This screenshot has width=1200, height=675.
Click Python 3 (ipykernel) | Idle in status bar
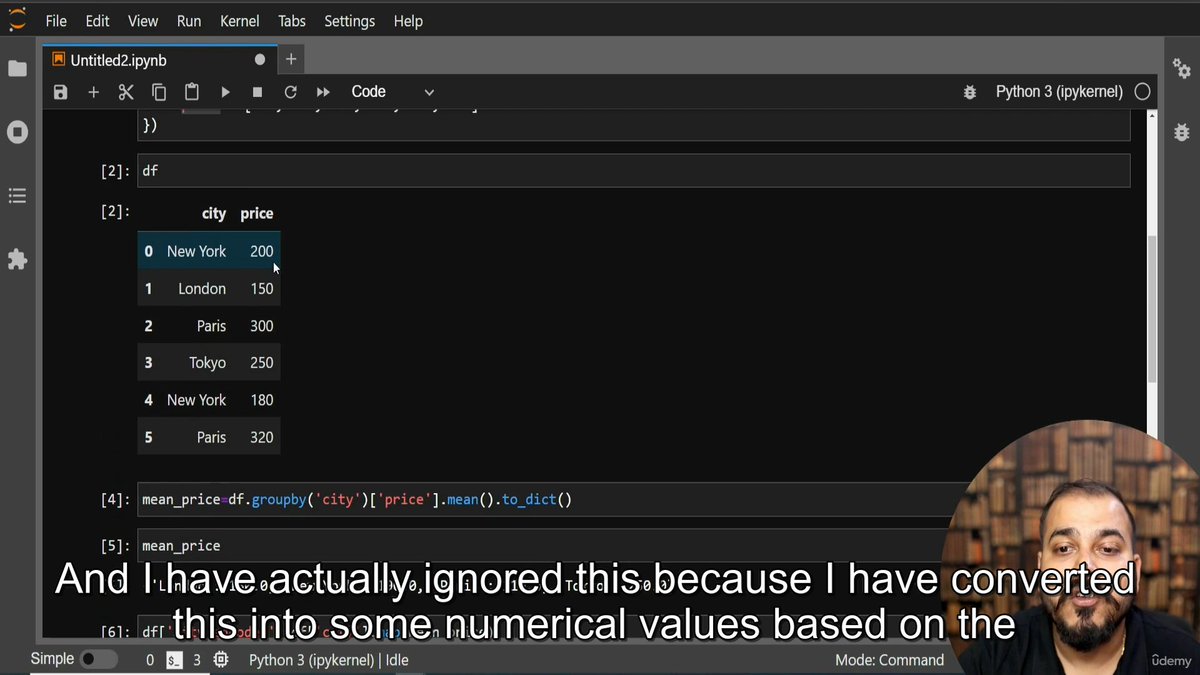328,660
